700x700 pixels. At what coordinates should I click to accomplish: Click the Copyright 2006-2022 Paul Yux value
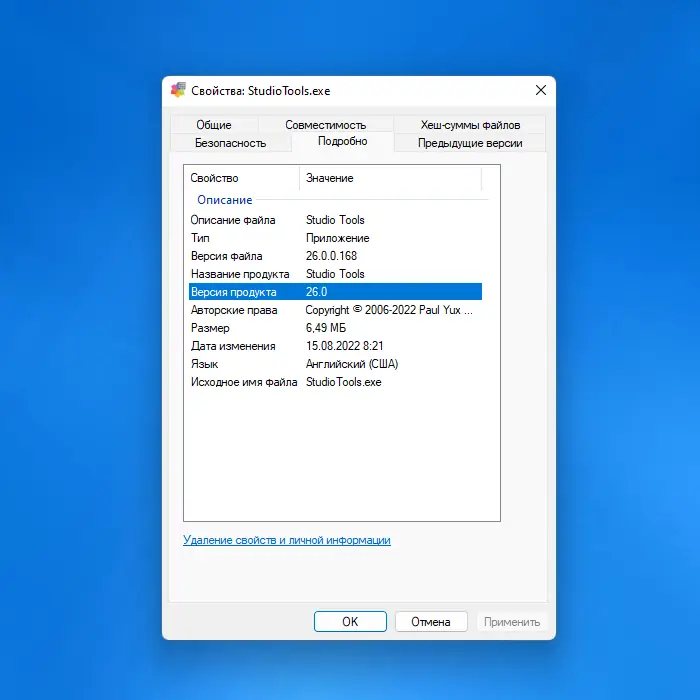point(389,310)
